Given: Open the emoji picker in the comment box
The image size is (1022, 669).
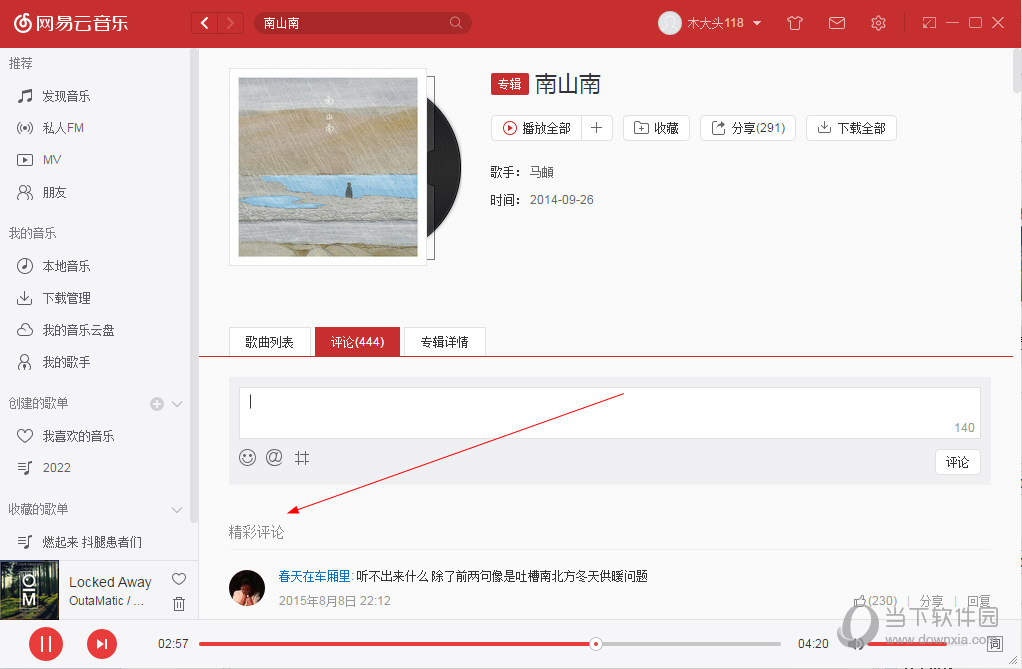Looking at the screenshot, I should [247, 457].
